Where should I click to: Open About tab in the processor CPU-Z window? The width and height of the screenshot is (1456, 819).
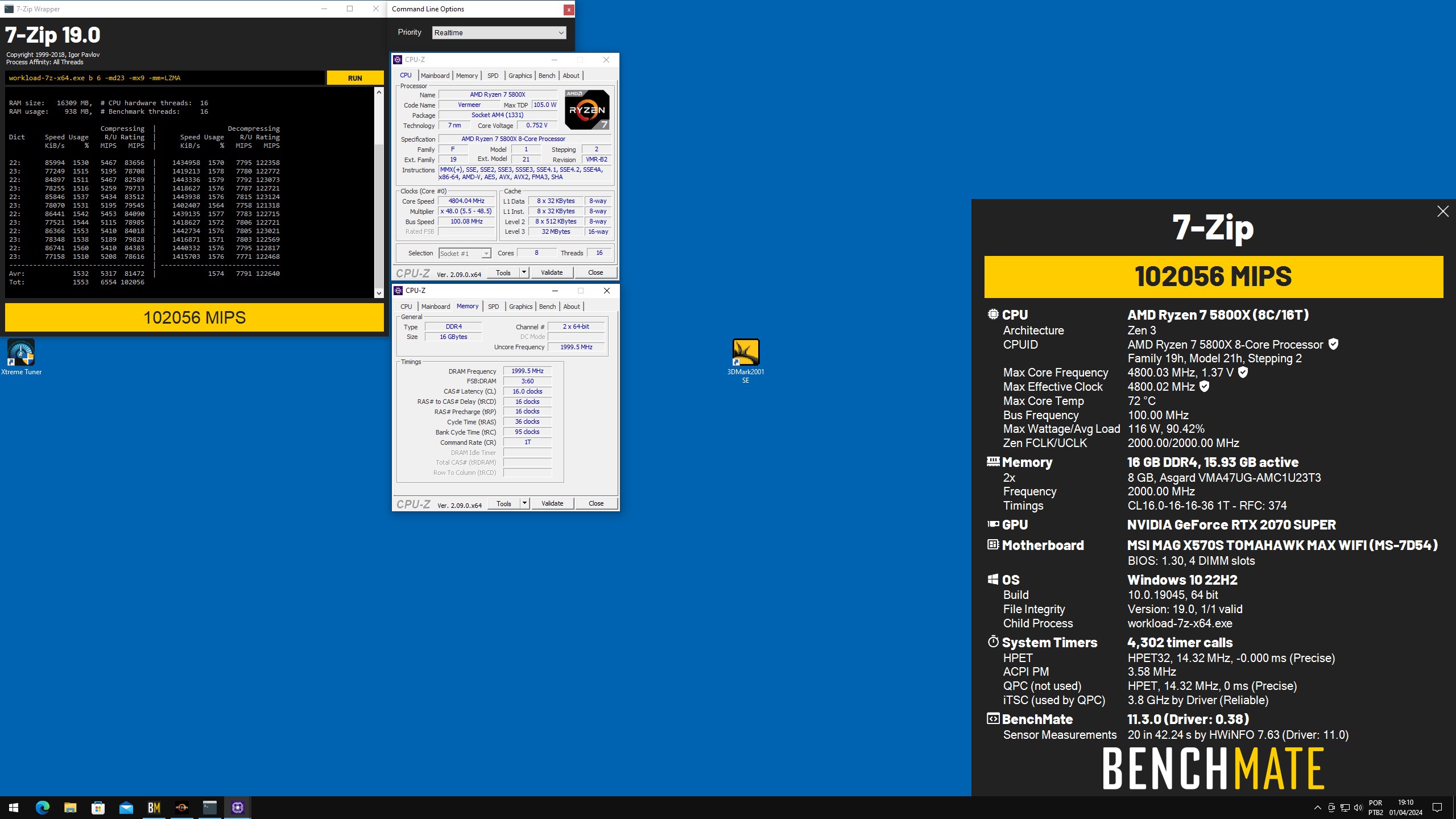(x=571, y=76)
